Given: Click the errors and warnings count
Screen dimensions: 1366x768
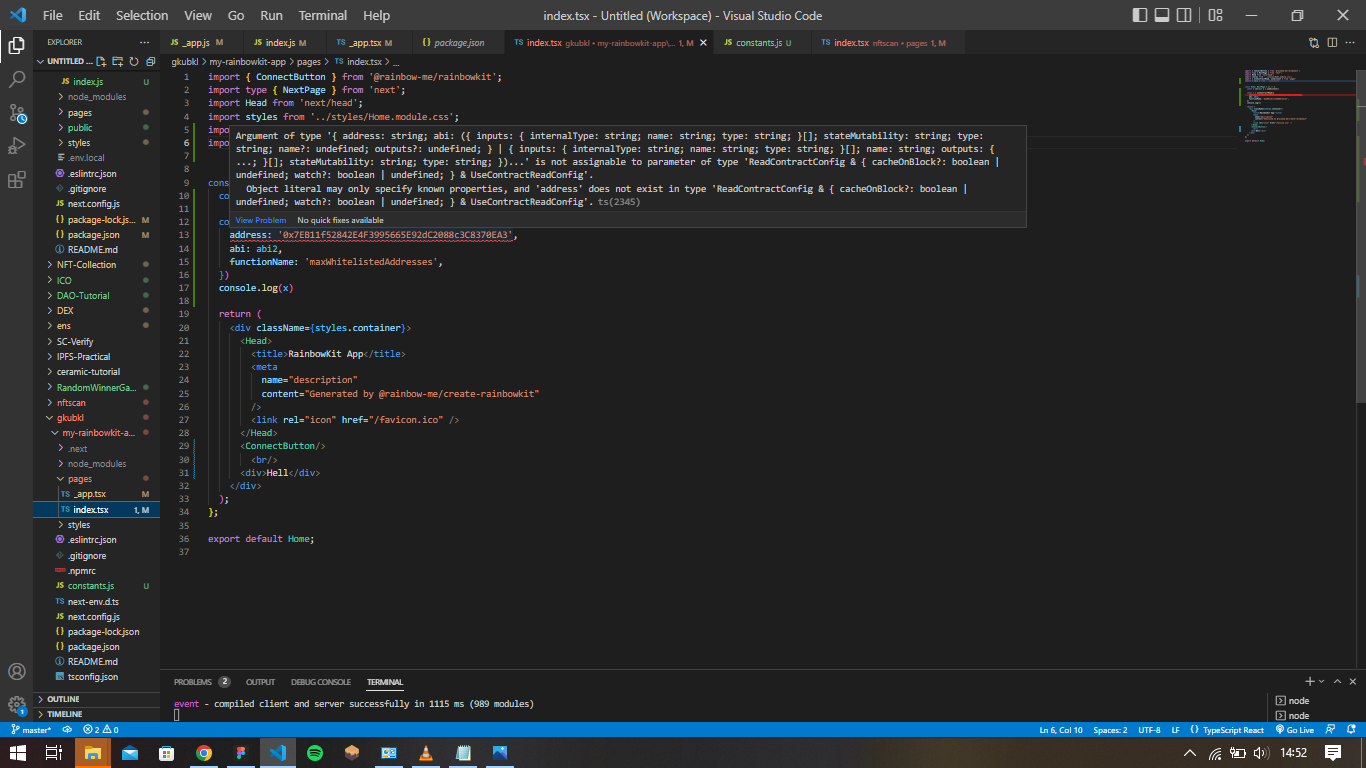Looking at the screenshot, I should pos(101,730).
